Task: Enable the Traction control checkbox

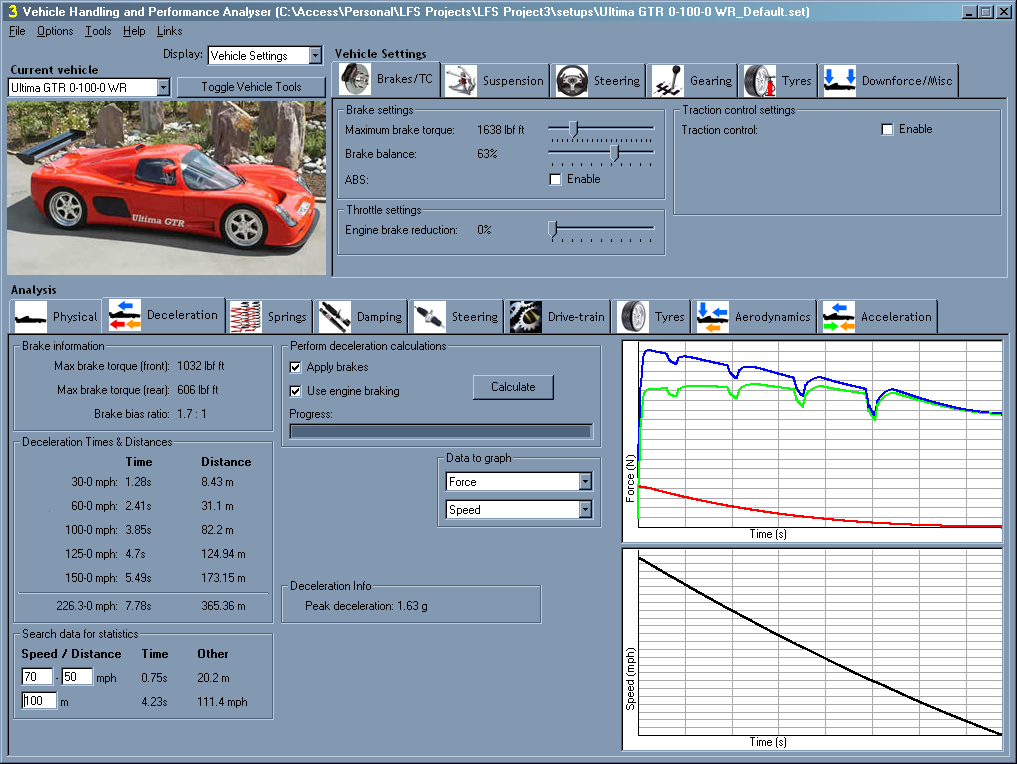Action: tap(887, 129)
